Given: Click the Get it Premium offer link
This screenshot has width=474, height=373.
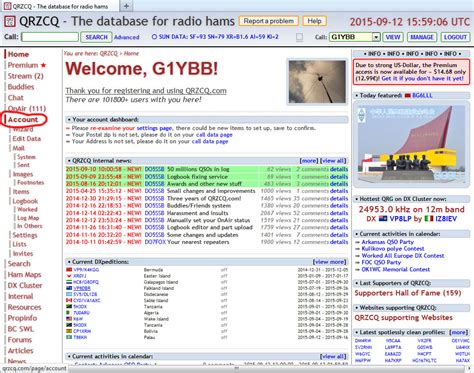Looking at the screenshot, I should pos(422,78).
